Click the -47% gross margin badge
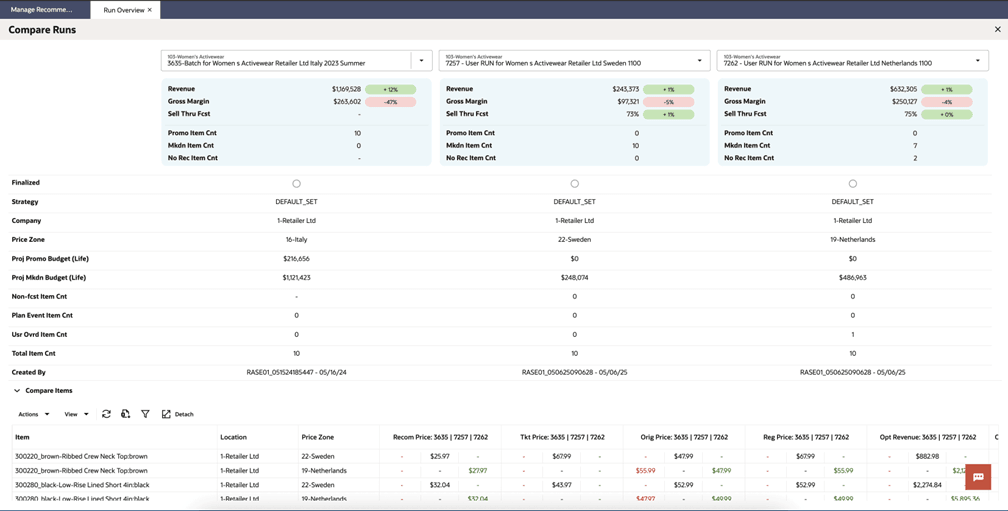Viewport: 1008px width, 511px height. tap(390, 102)
